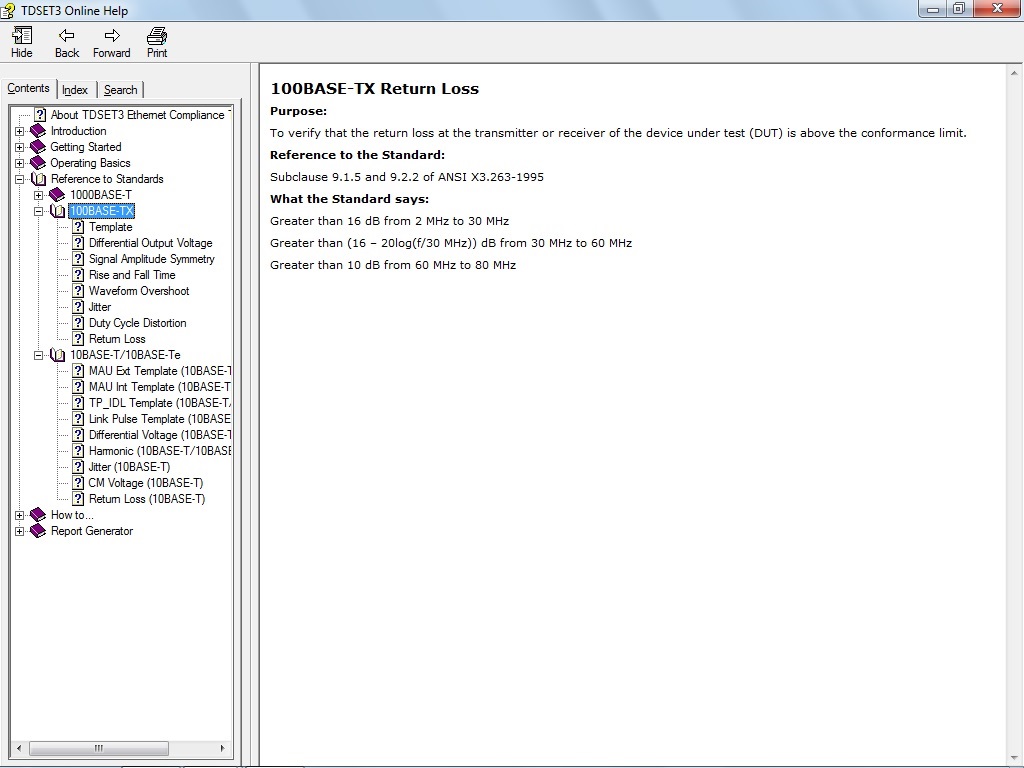Click topic icon beside Return Loss (10BASE-T)
The image size is (1024, 768).
click(x=78, y=499)
